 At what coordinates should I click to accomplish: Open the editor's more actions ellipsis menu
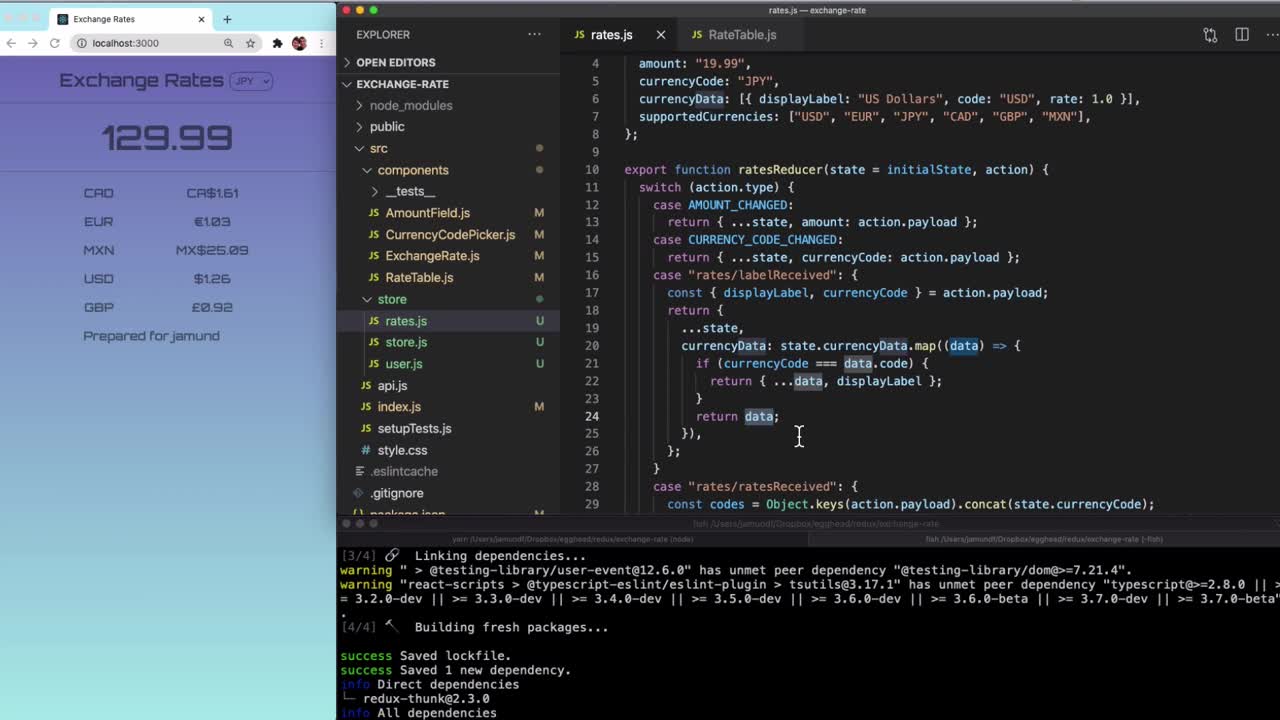[x=1272, y=34]
